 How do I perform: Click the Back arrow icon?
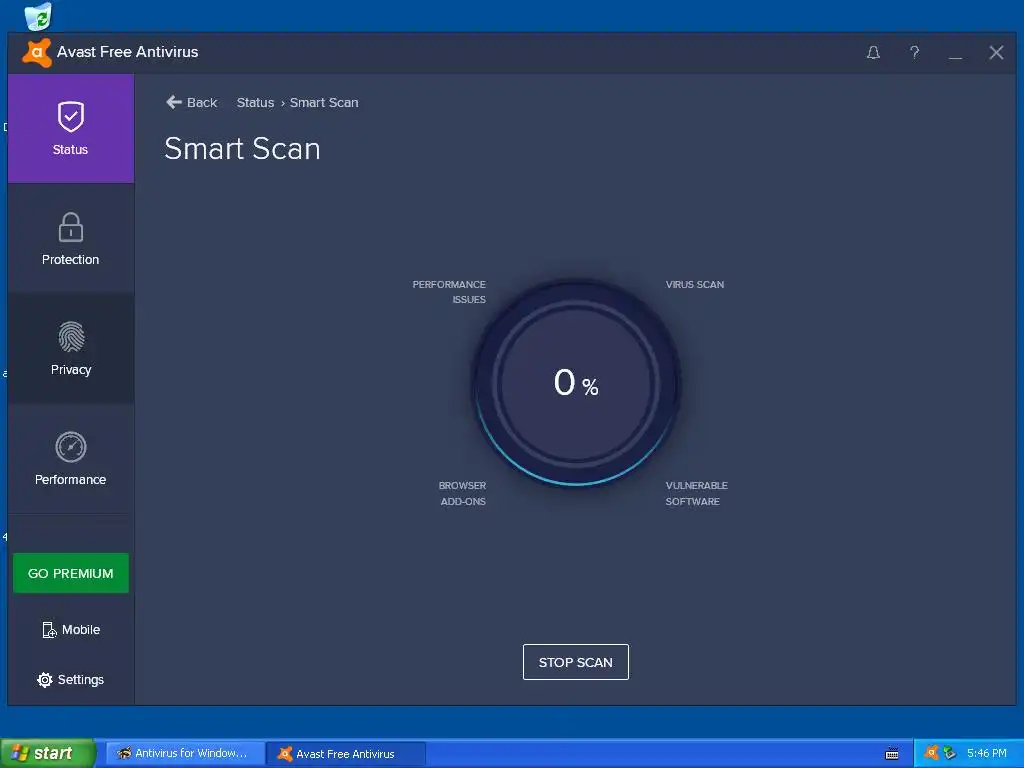pos(174,102)
